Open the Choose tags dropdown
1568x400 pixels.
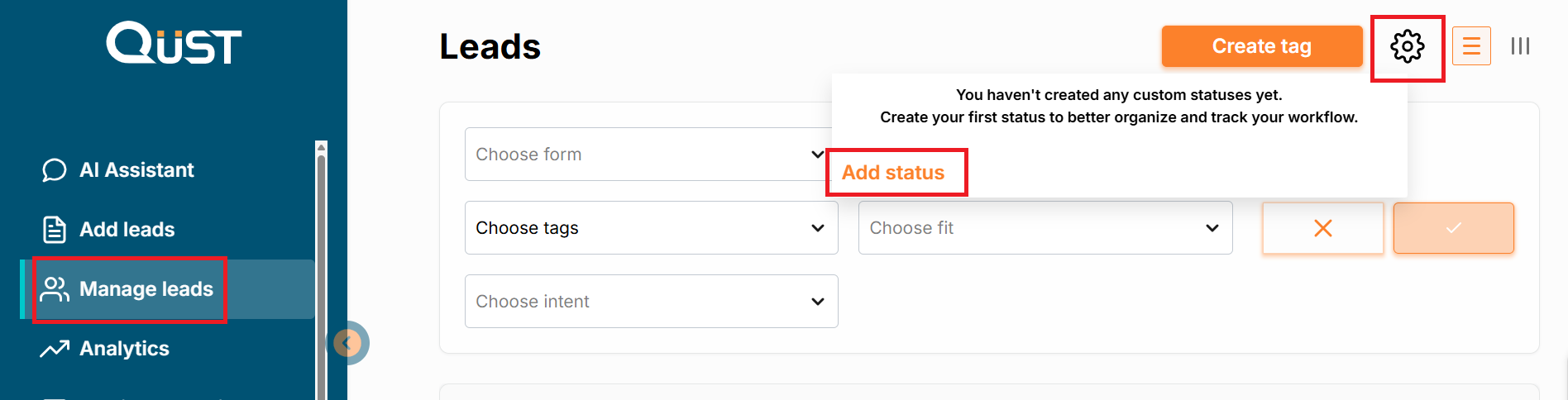coord(651,228)
